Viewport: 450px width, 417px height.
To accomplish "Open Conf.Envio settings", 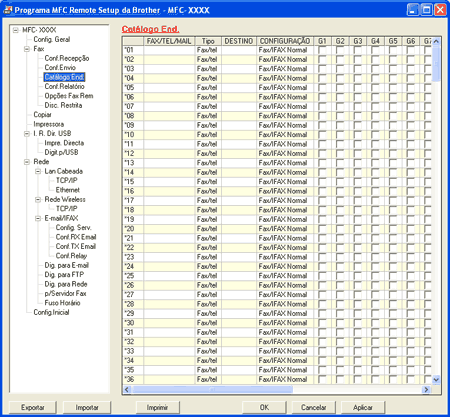I will click(60, 68).
